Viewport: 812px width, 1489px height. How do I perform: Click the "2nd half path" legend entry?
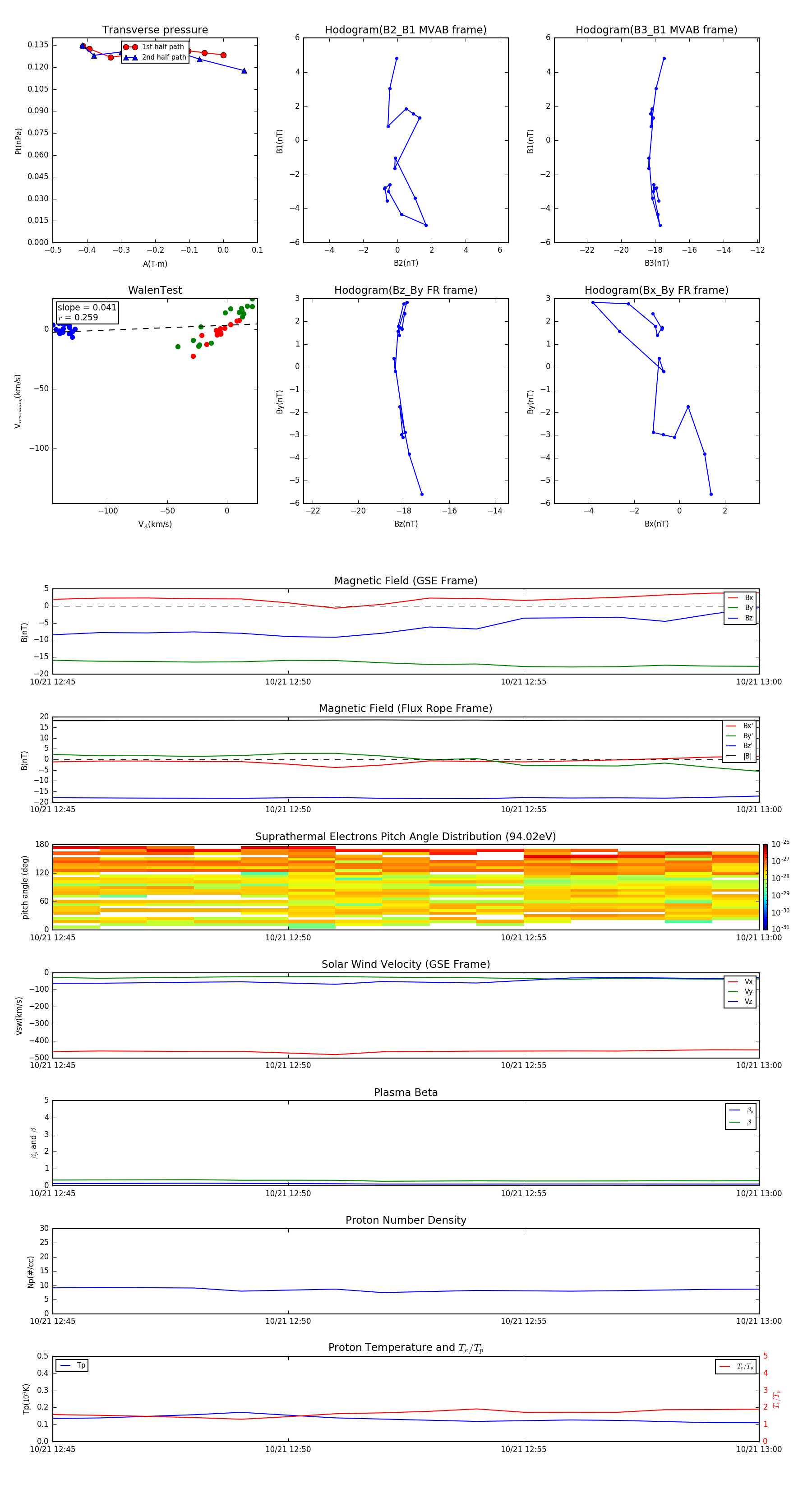coord(156,57)
